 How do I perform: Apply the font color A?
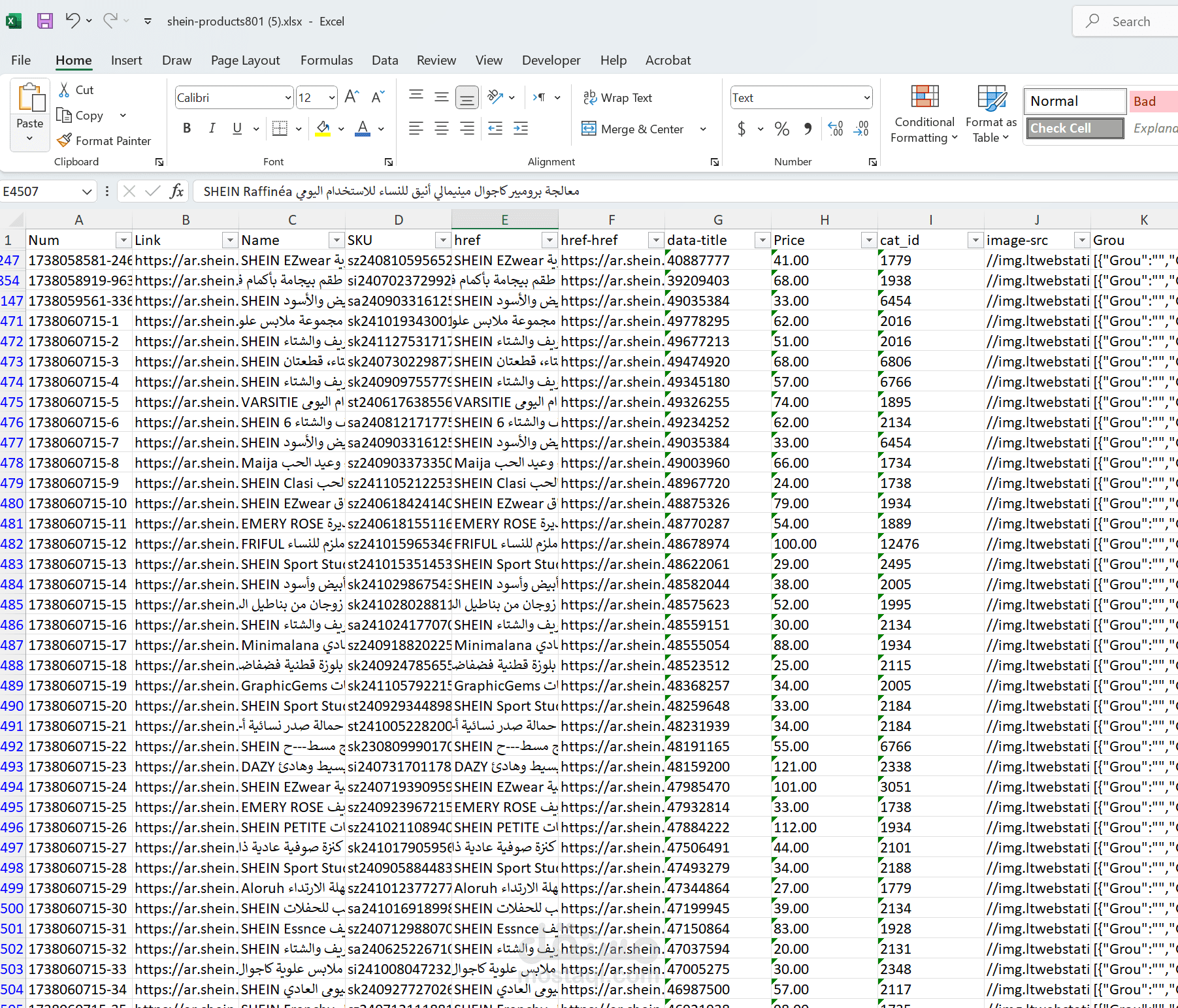pyautogui.click(x=363, y=128)
